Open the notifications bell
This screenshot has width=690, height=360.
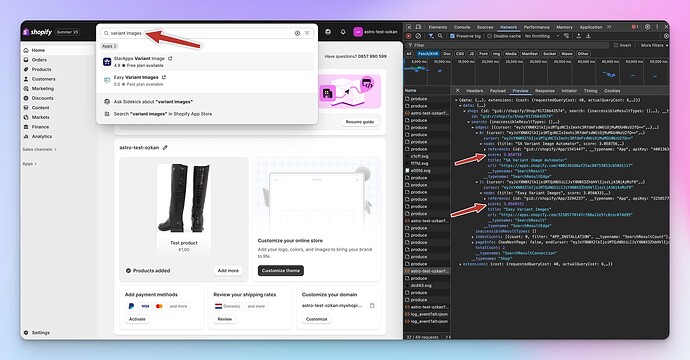click(x=343, y=32)
